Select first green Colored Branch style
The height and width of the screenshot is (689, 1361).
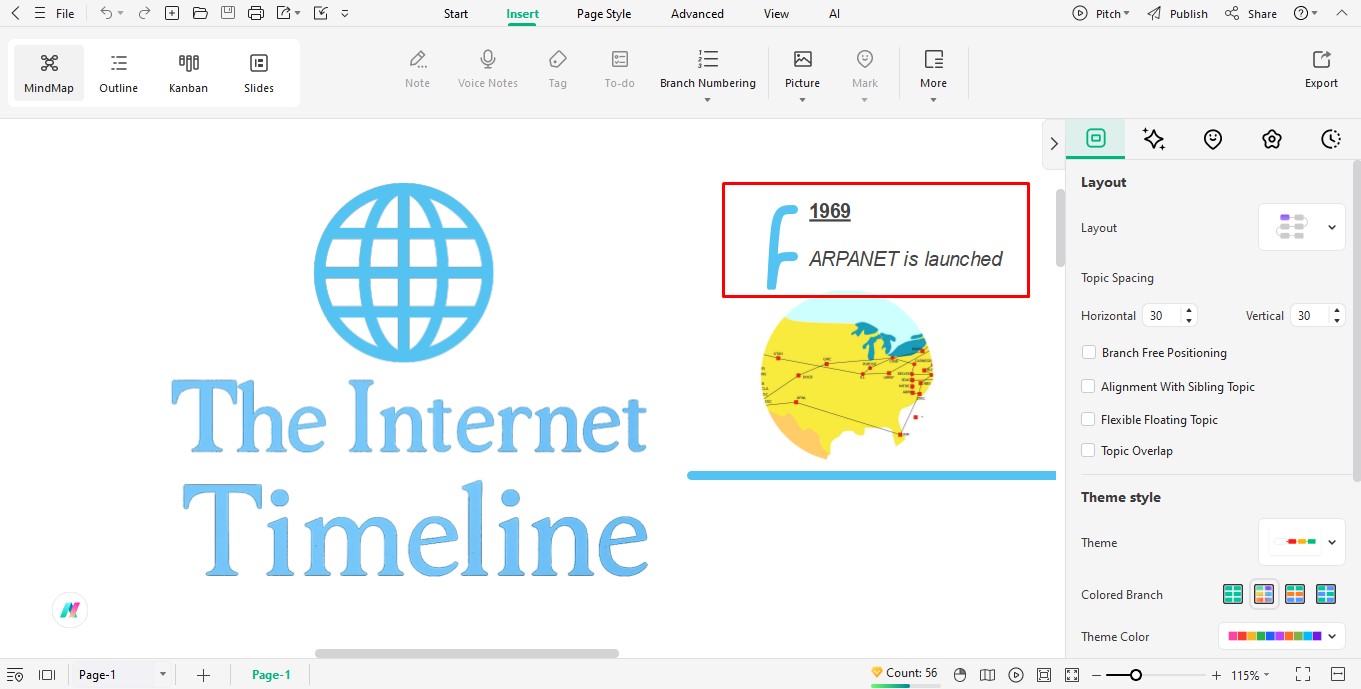(x=1233, y=594)
